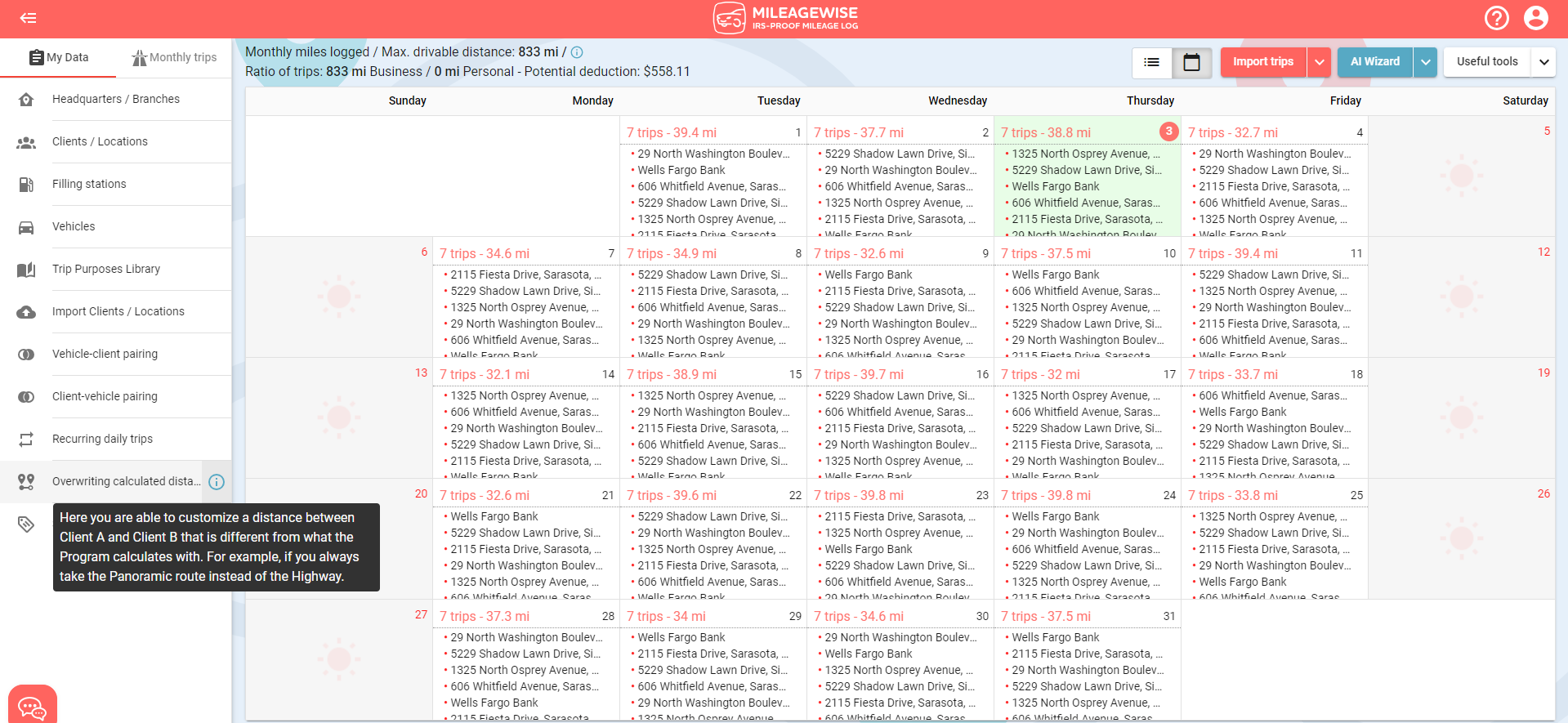This screenshot has height=723, width=1568.
Task: Open day 31 summary '7 trips - 37.5 mi'
Action: click(1046, 617)
